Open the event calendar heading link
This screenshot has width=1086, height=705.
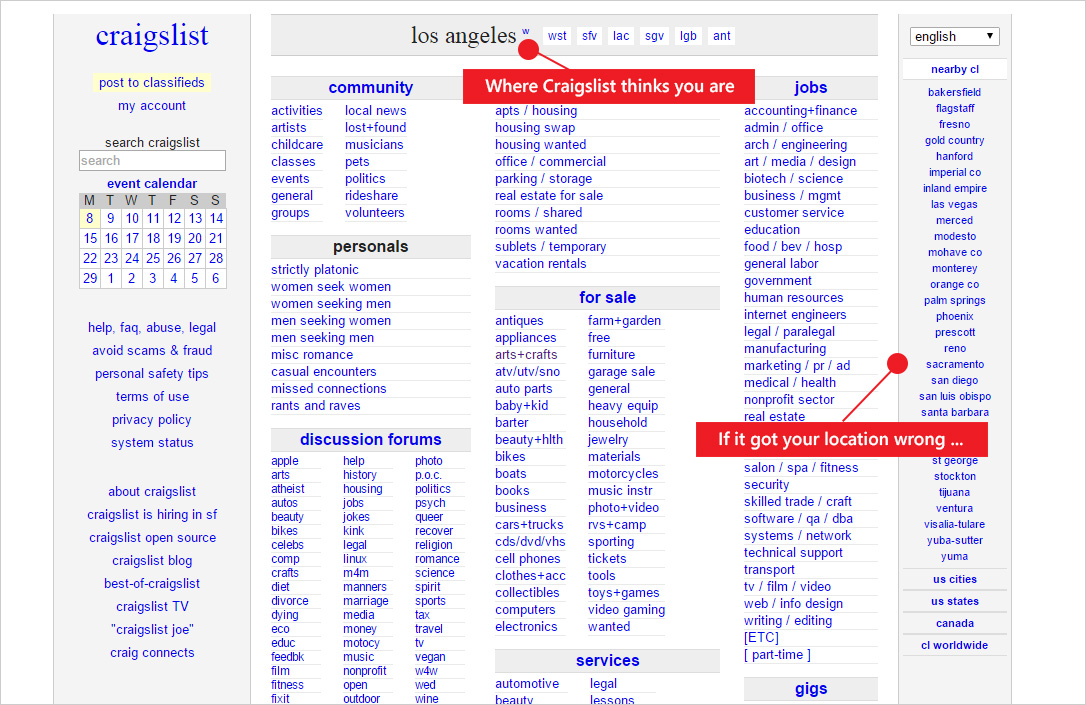[x=152, y=184]
